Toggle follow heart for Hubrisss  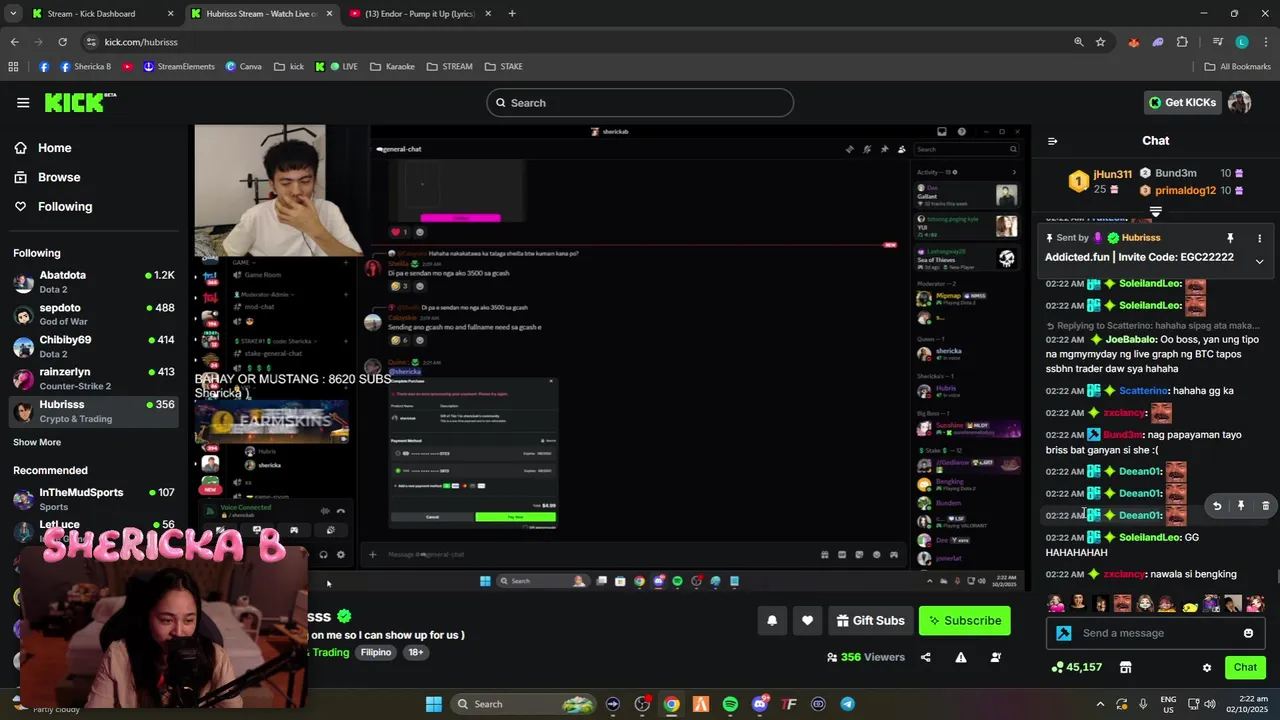[807, 621]
